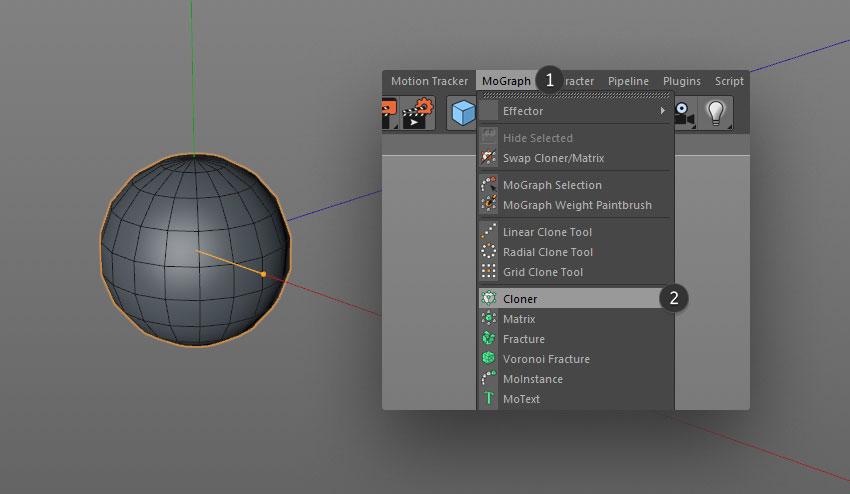Select the MoGraph Selection tool

pos(575,185)
